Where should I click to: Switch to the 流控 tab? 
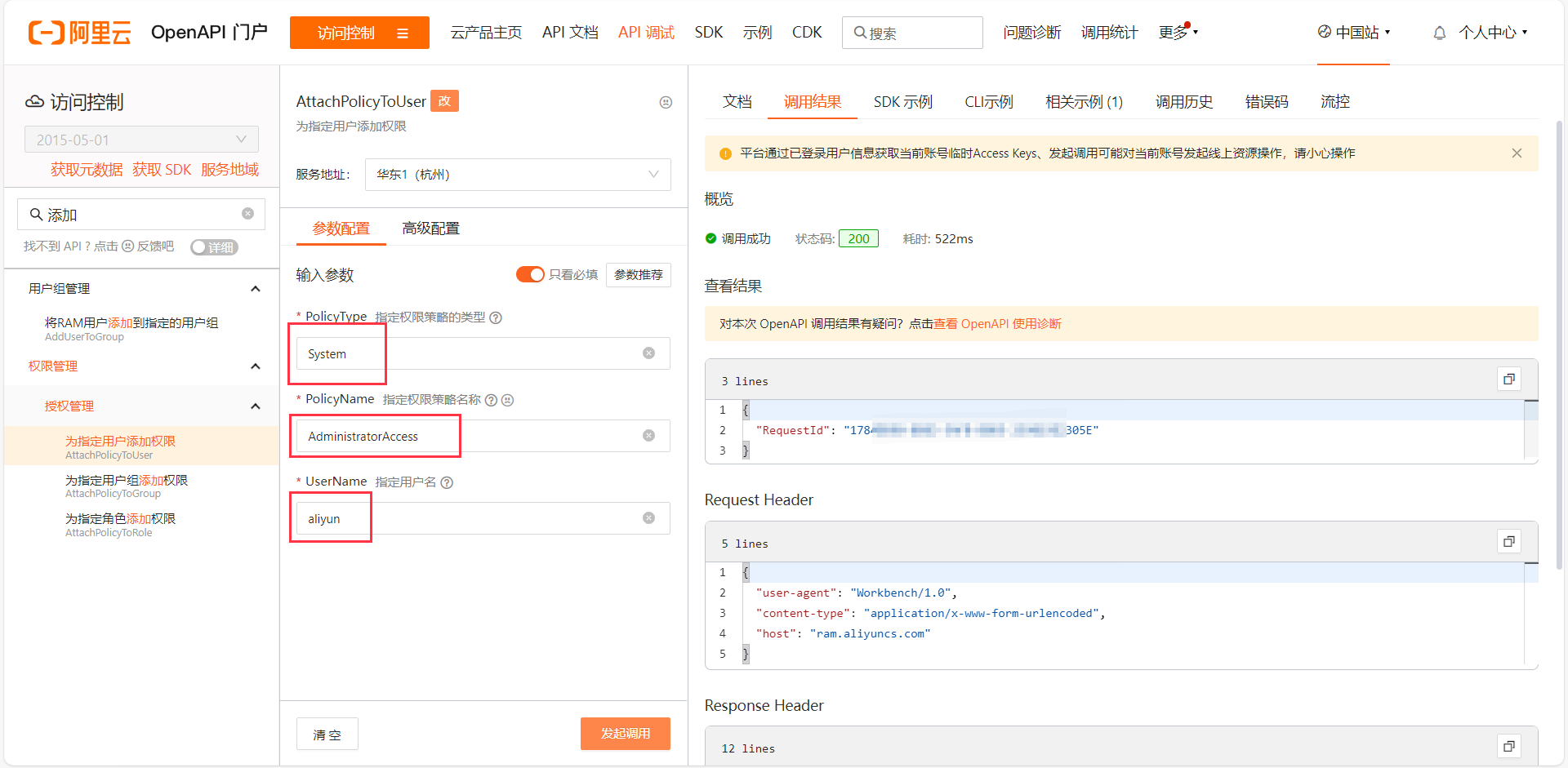pyautogui.click(x=1335, y=102)
